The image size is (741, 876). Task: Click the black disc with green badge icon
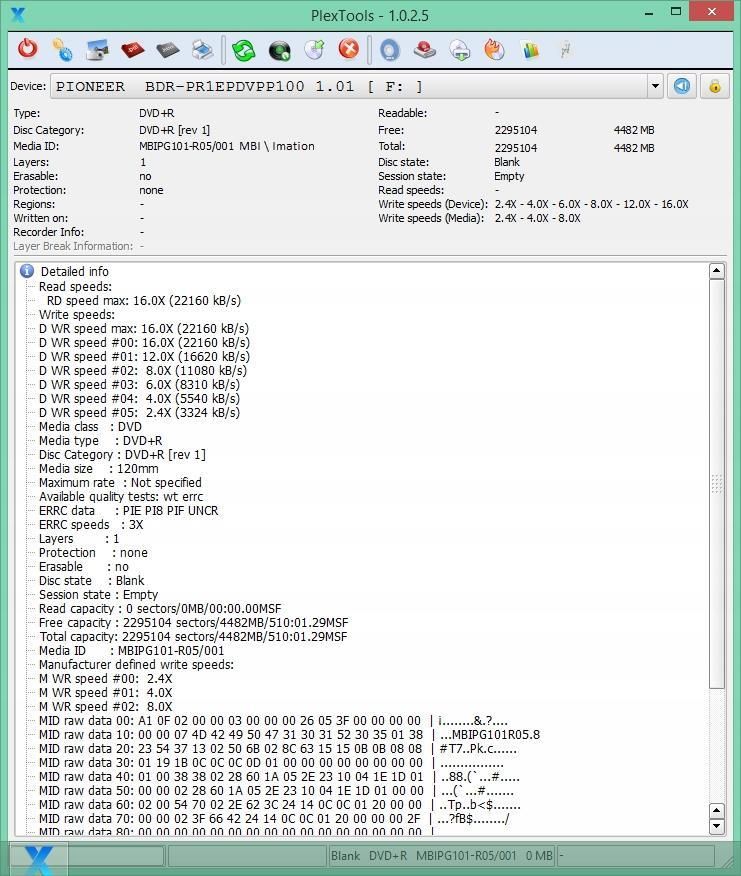(x=279, y=50)
